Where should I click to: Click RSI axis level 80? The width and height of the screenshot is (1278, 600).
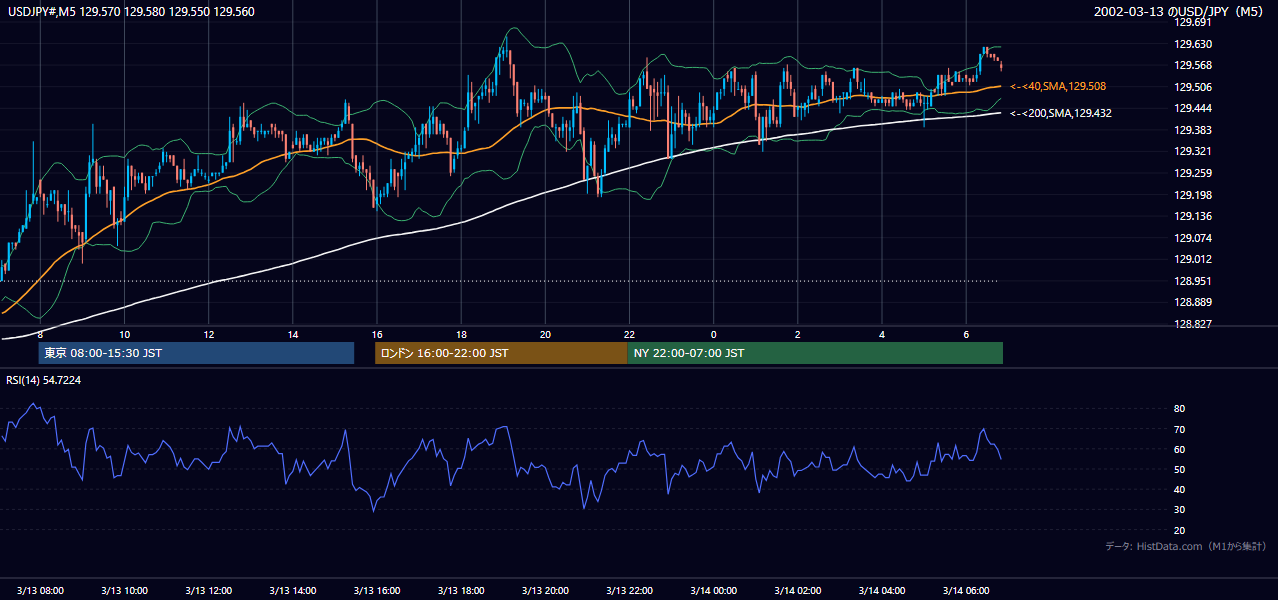1180,409
